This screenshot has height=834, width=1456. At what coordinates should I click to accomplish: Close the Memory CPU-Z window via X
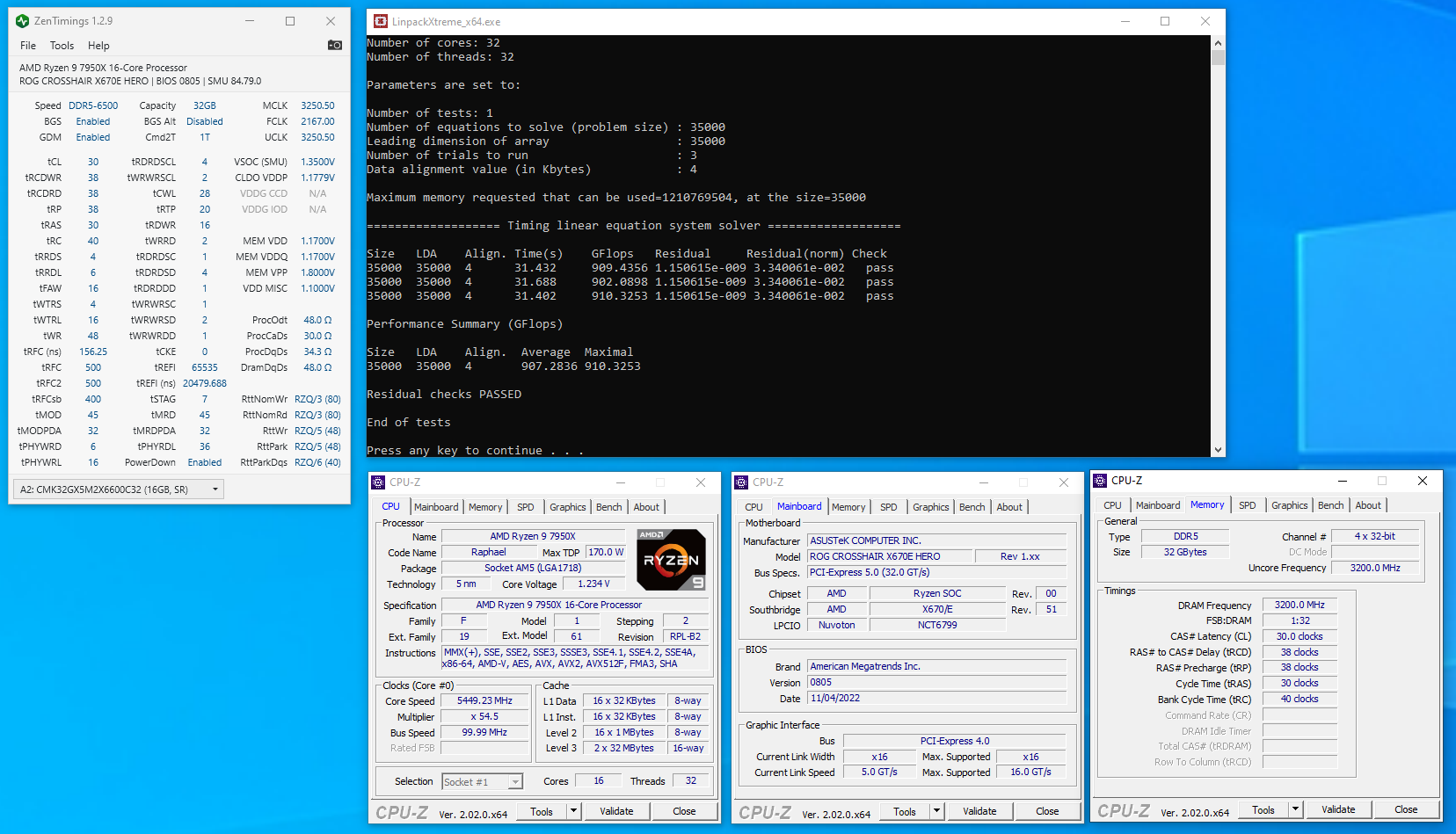(1423, 481)
